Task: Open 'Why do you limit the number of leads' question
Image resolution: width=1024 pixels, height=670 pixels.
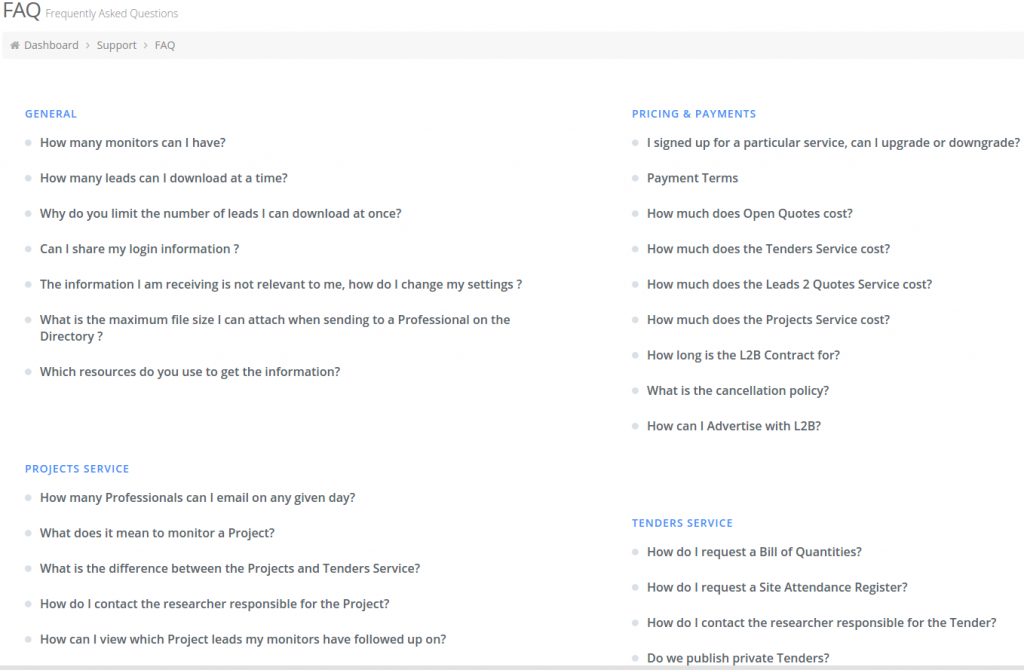Action: pos(220,213)
